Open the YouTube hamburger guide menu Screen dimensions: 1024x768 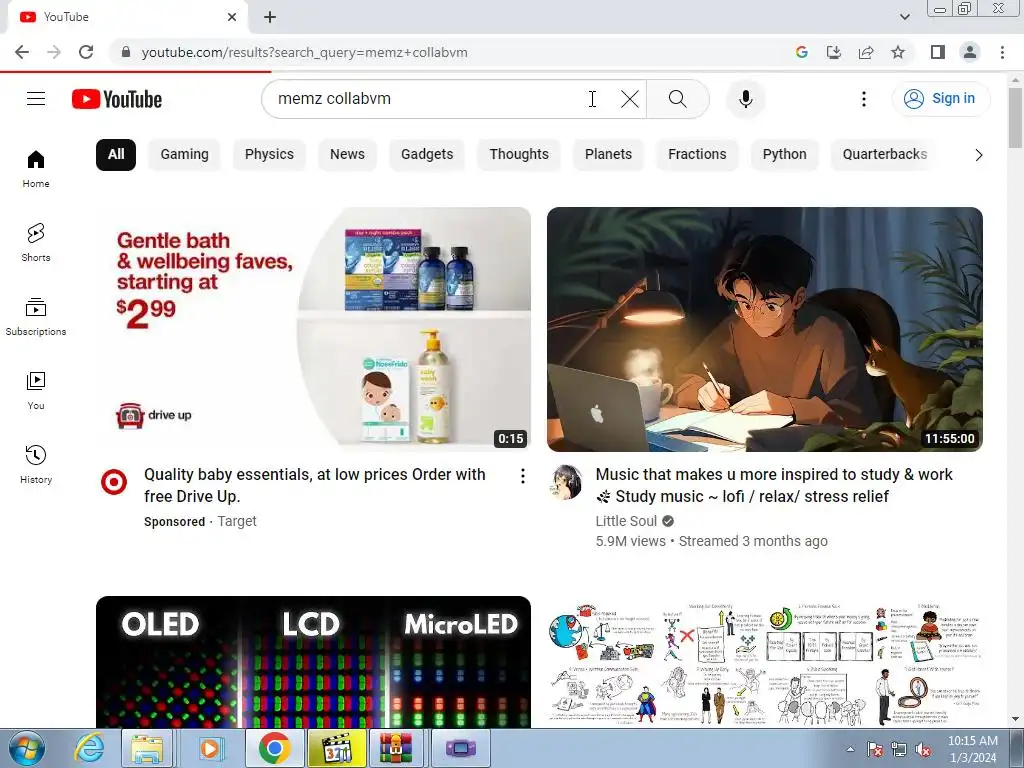coord(36,99)
